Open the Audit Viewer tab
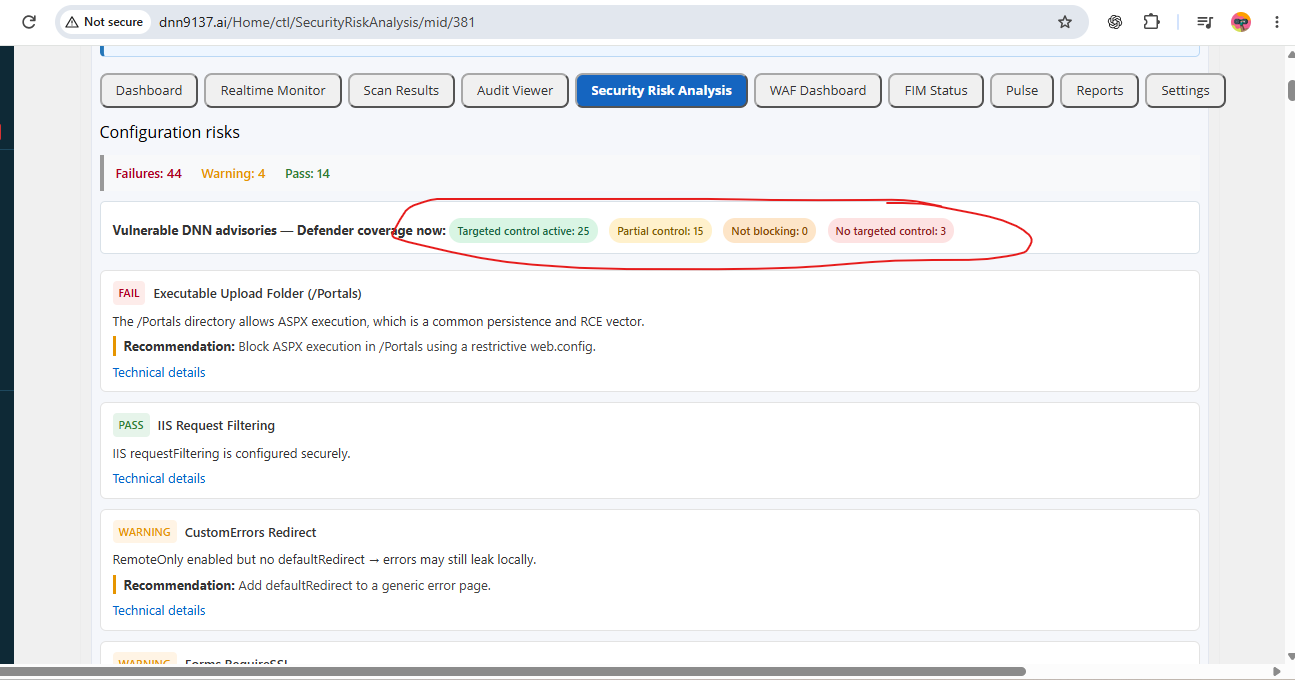 click(515, 90)
